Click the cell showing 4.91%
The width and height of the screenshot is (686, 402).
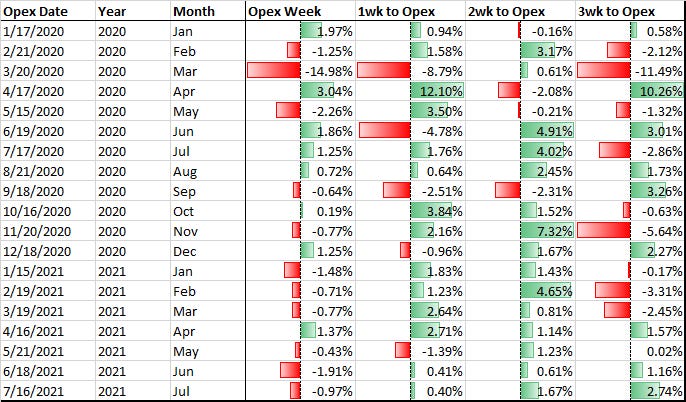tap(521, 131)
